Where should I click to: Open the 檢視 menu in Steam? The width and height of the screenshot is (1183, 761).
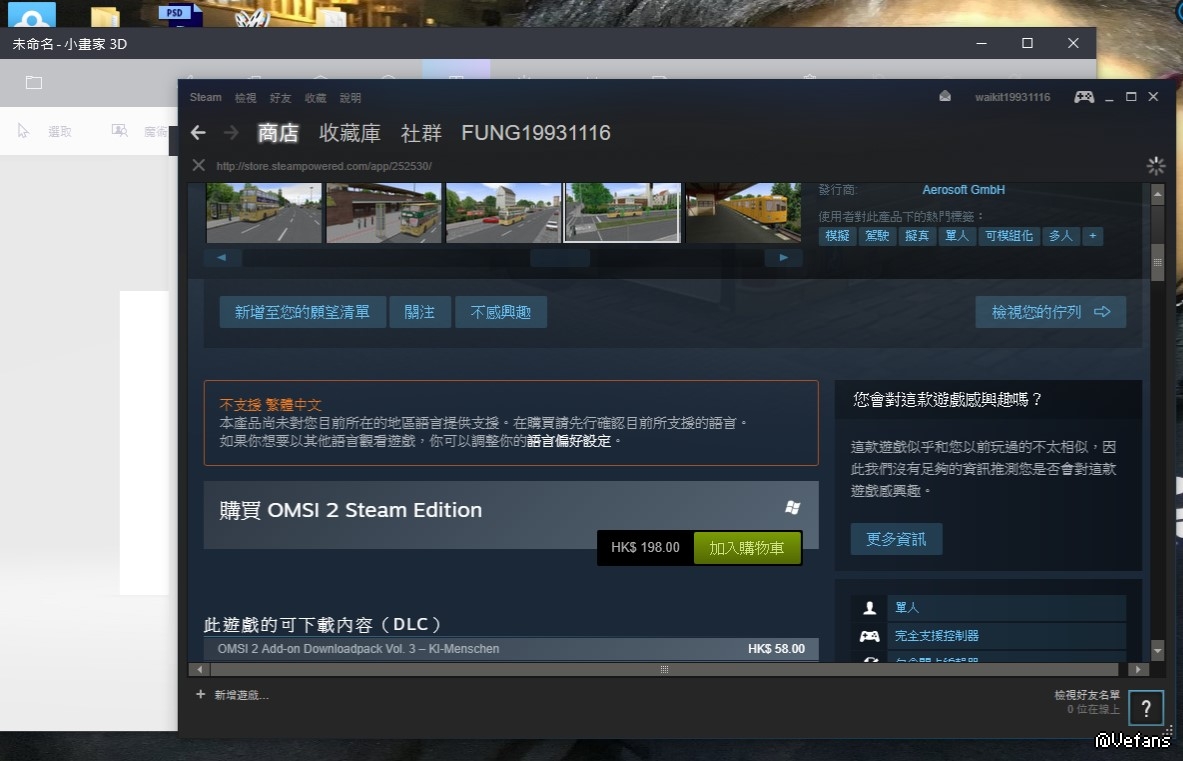click(245, 98)
